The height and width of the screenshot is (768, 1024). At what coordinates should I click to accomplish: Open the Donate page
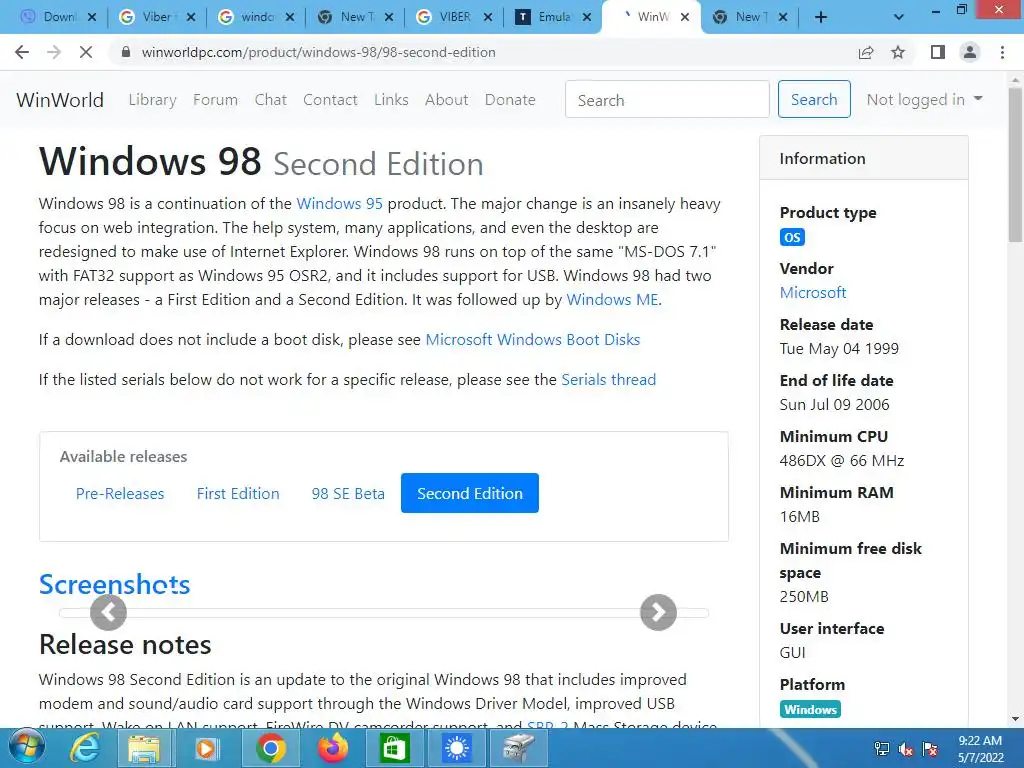pos(510,100)
